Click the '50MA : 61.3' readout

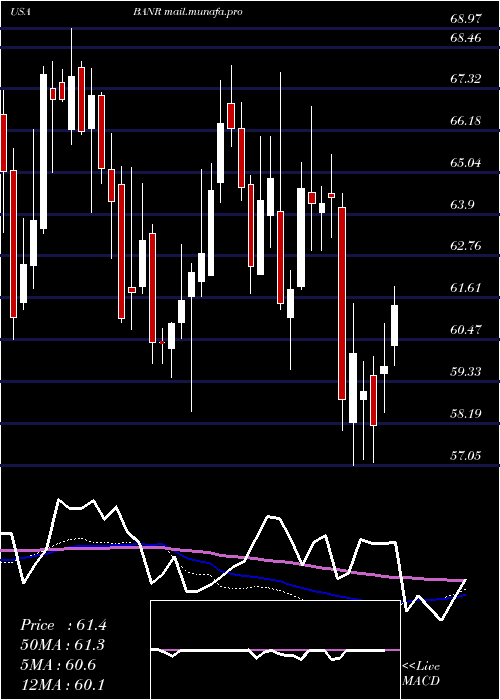[63, 645]
